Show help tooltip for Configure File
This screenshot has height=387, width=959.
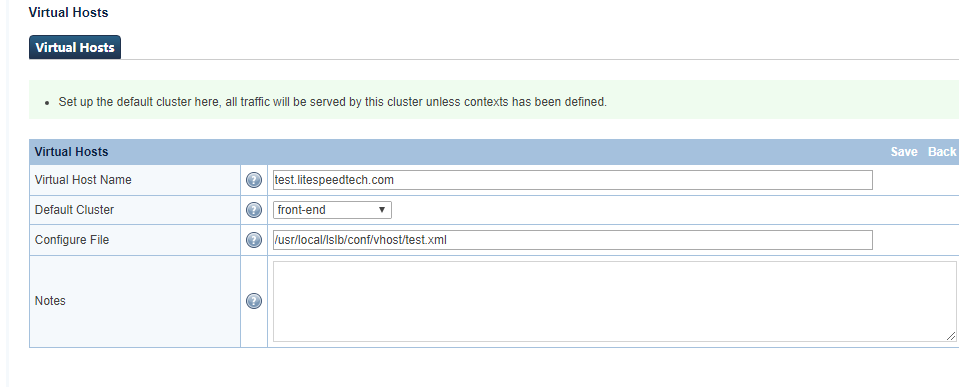click(x=254, y=240)
